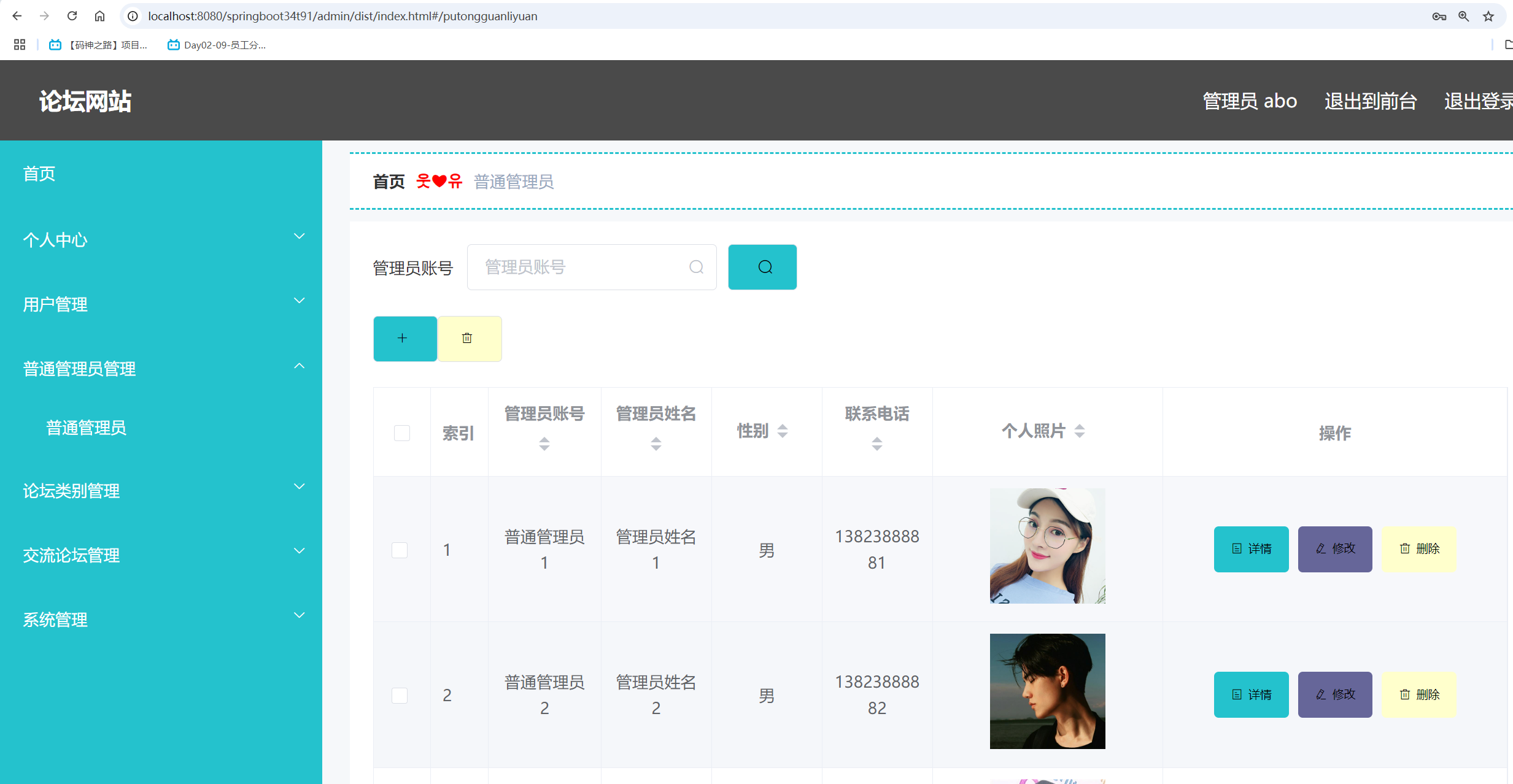
Task: Check the row checkbox for 普通管理员1
Action: 400,550
